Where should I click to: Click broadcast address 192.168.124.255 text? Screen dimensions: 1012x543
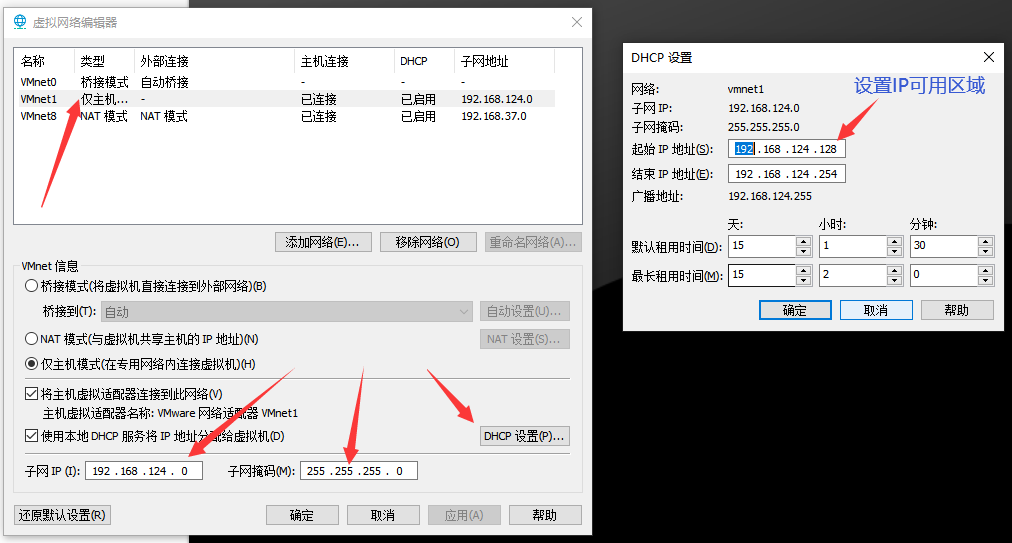pyautogui.click(x=770, y=196)
